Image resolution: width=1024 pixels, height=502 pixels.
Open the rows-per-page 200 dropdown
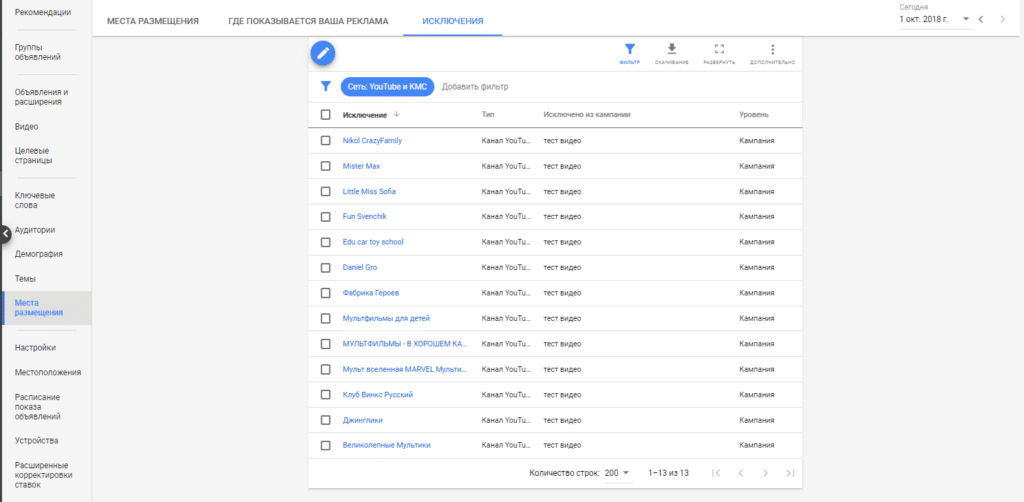(618, 473)
